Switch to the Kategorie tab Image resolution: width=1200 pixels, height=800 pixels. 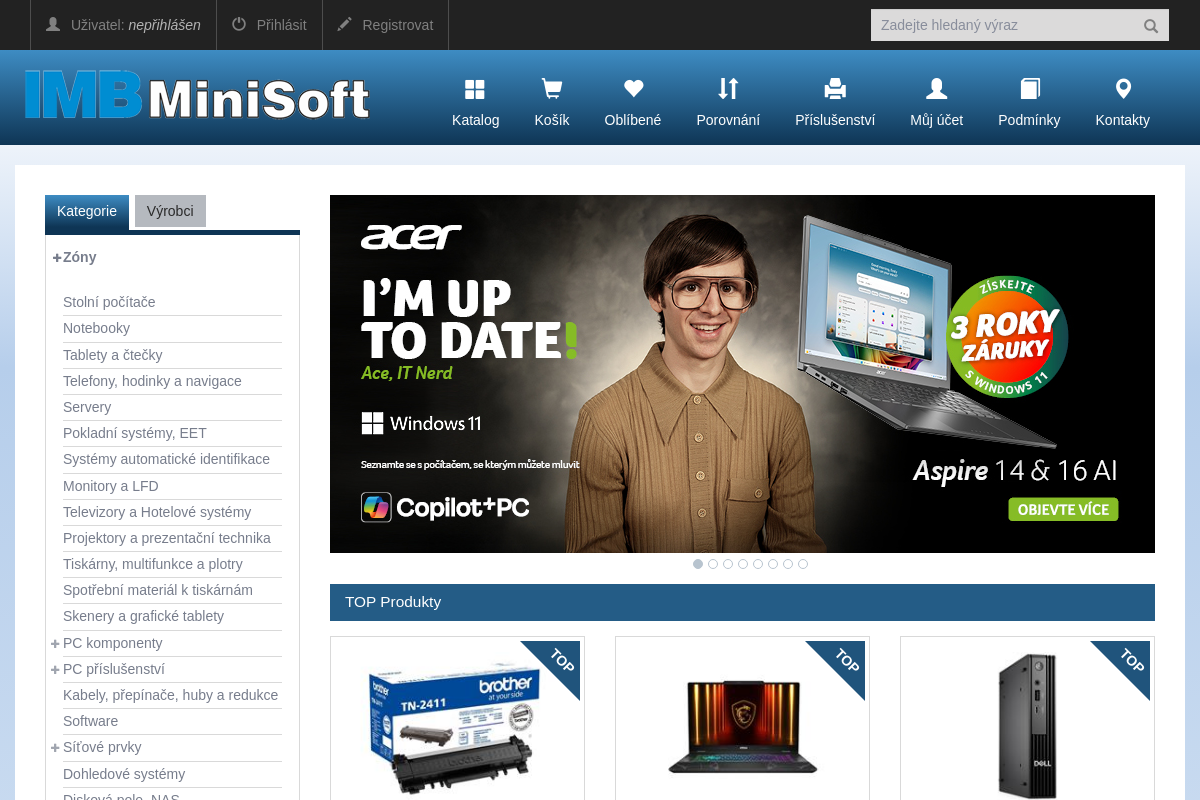pos(87,211)
